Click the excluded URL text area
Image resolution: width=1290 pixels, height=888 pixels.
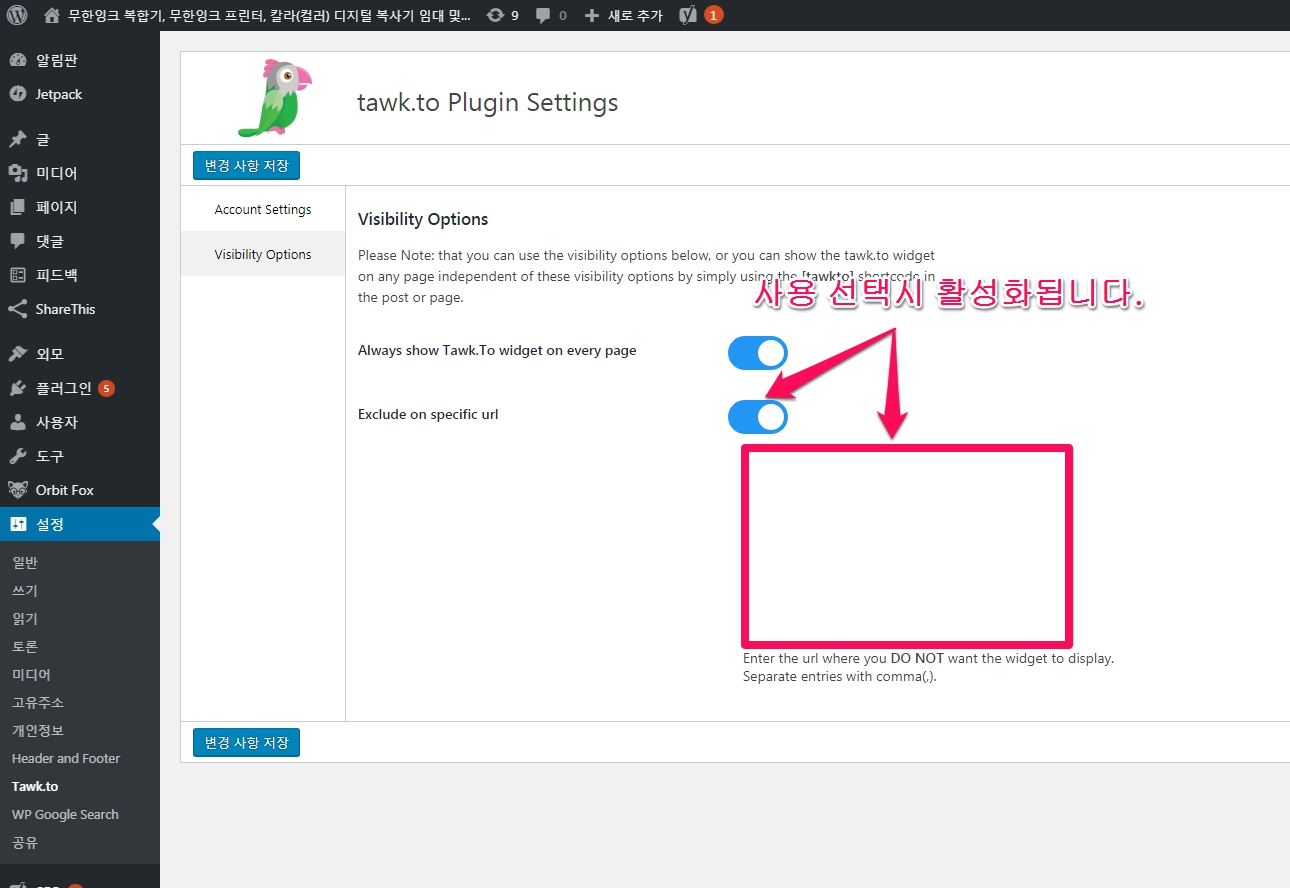[x=906, y=545]
